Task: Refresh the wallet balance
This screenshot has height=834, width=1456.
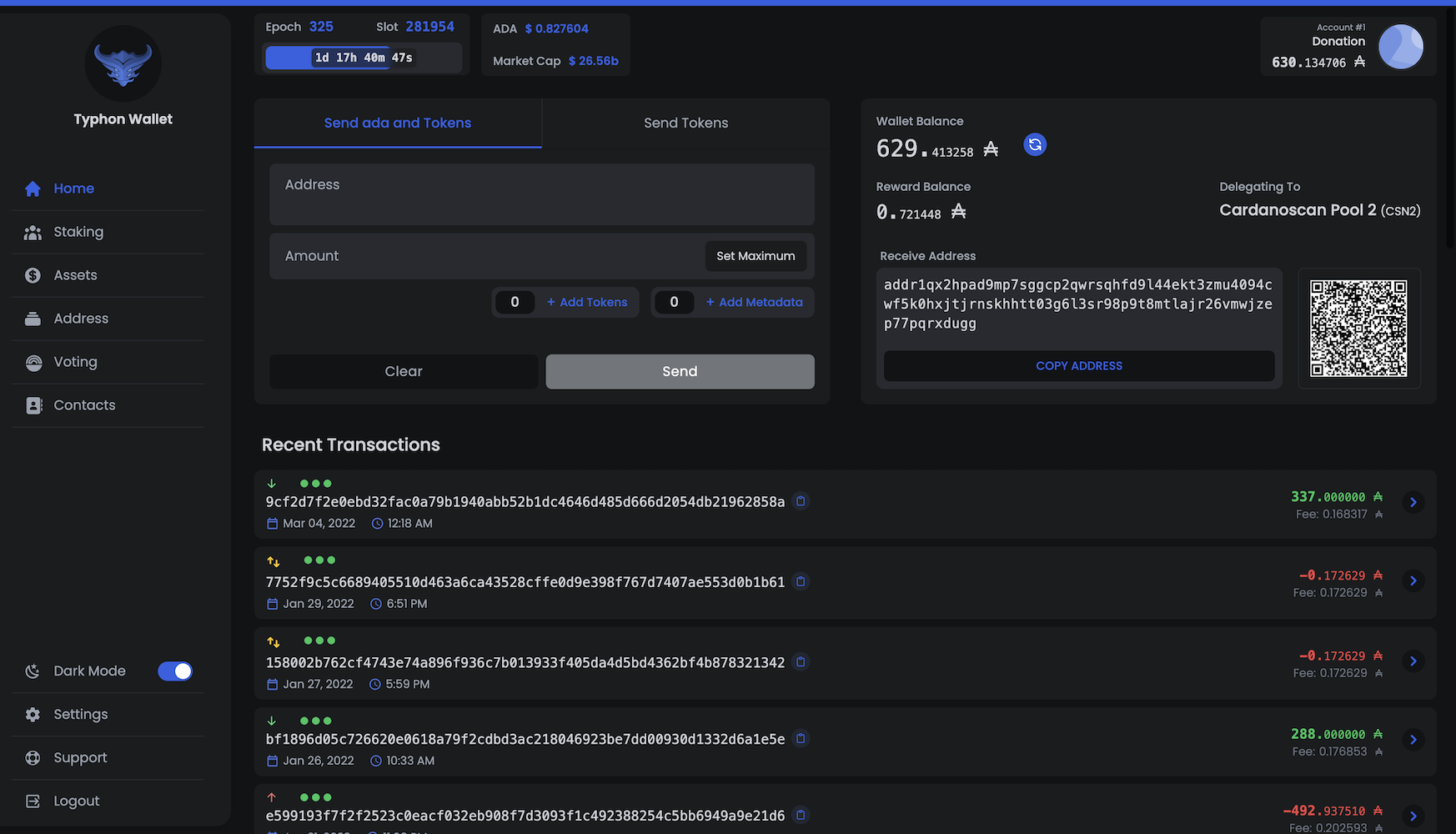Action: click(x=1035, y=145)
